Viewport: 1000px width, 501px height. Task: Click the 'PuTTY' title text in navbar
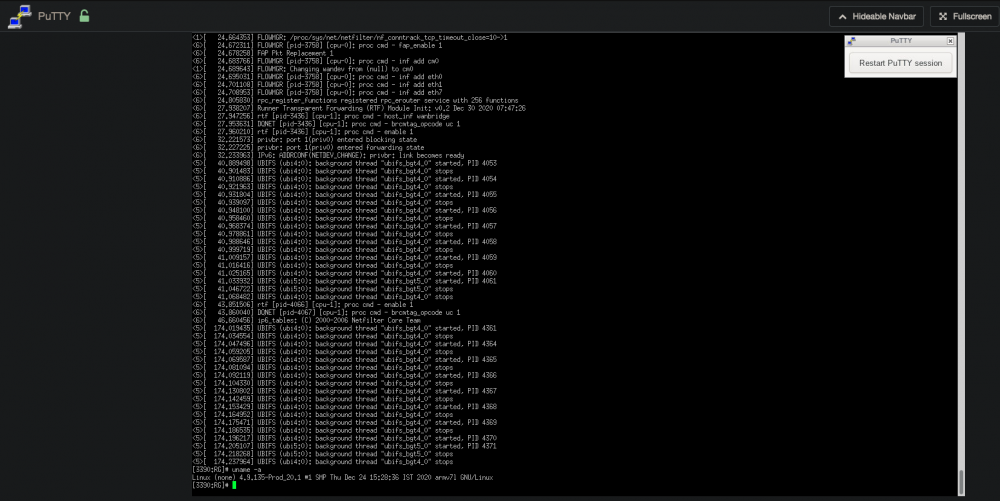54,17
